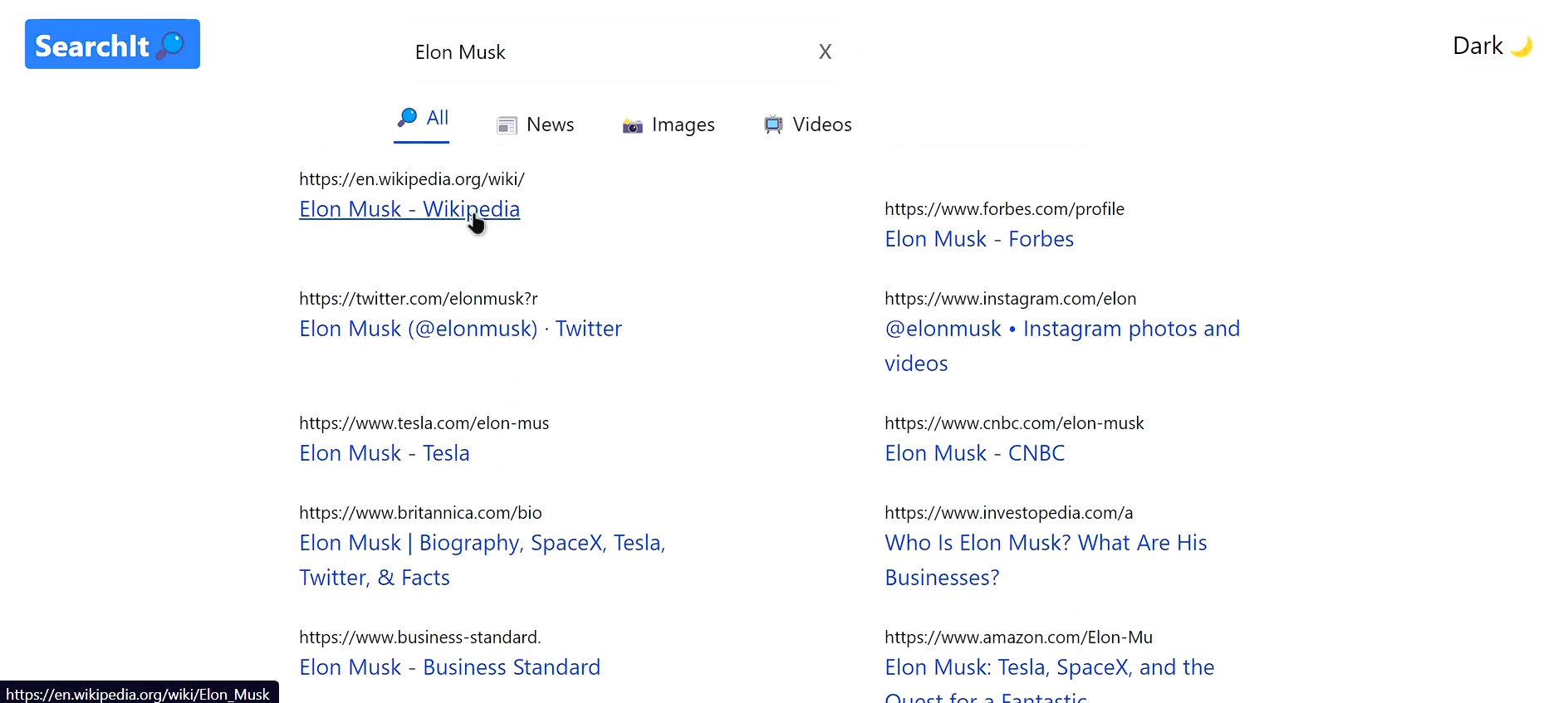Open Elon Musk (@elonmusk) Twitter result

[x=460, y=329]
